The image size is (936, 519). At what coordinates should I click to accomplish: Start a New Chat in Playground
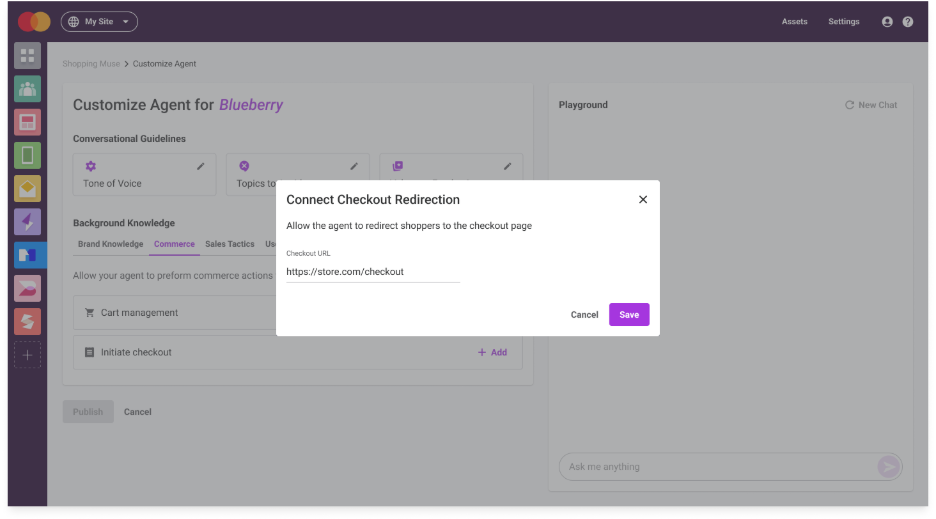[x=871, y=105]
